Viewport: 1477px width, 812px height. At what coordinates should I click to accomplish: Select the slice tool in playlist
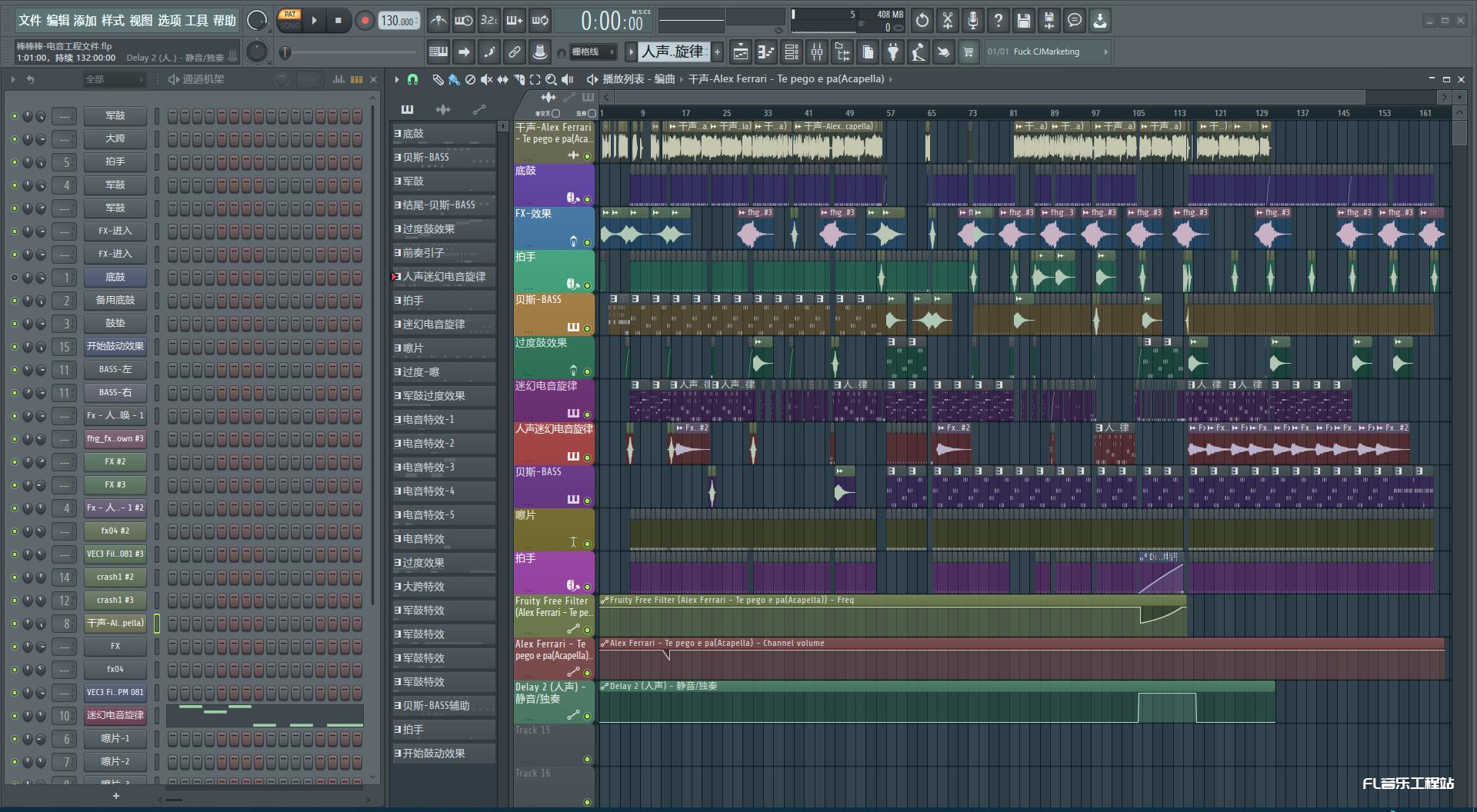(x=518, y=79)
